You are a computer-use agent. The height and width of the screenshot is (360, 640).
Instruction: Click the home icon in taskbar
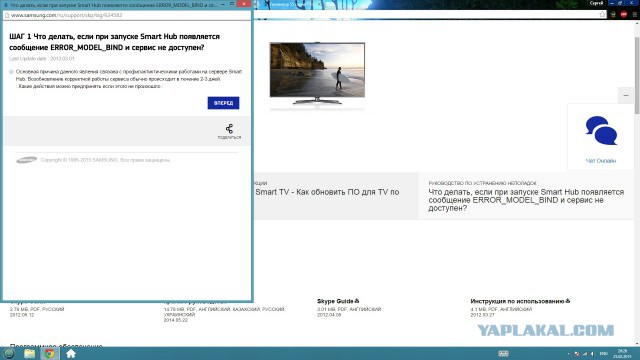pos(71,353)
